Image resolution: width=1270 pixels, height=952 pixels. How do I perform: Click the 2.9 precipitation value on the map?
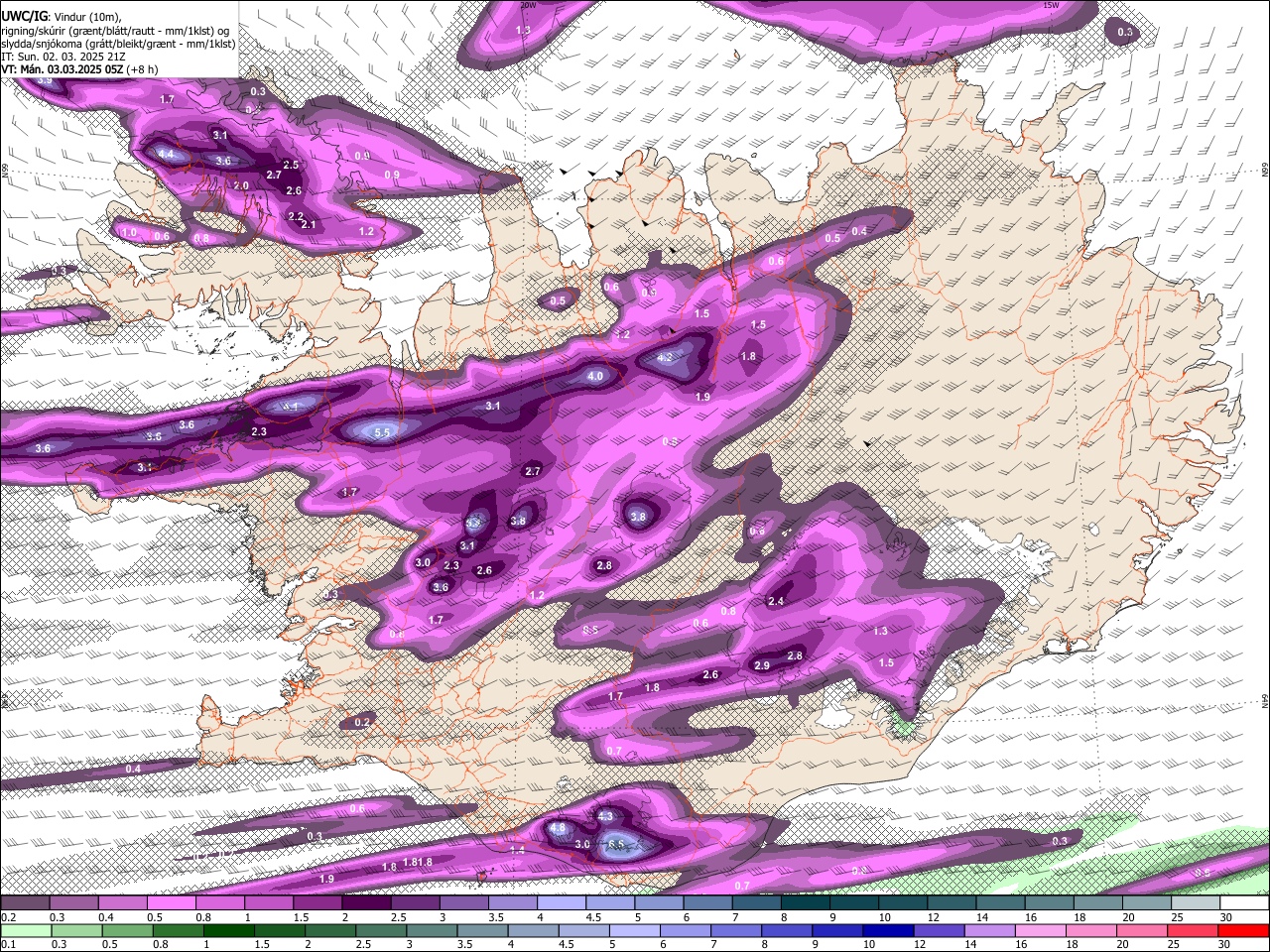coord(762,666)
